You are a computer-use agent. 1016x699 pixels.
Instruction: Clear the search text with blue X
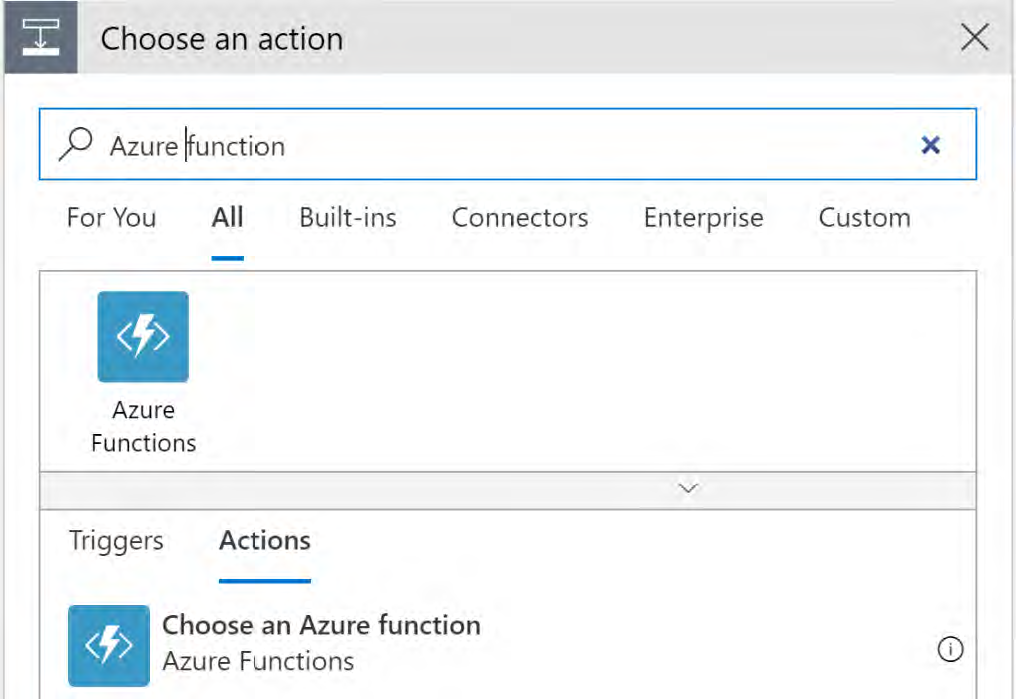point(930,145)
